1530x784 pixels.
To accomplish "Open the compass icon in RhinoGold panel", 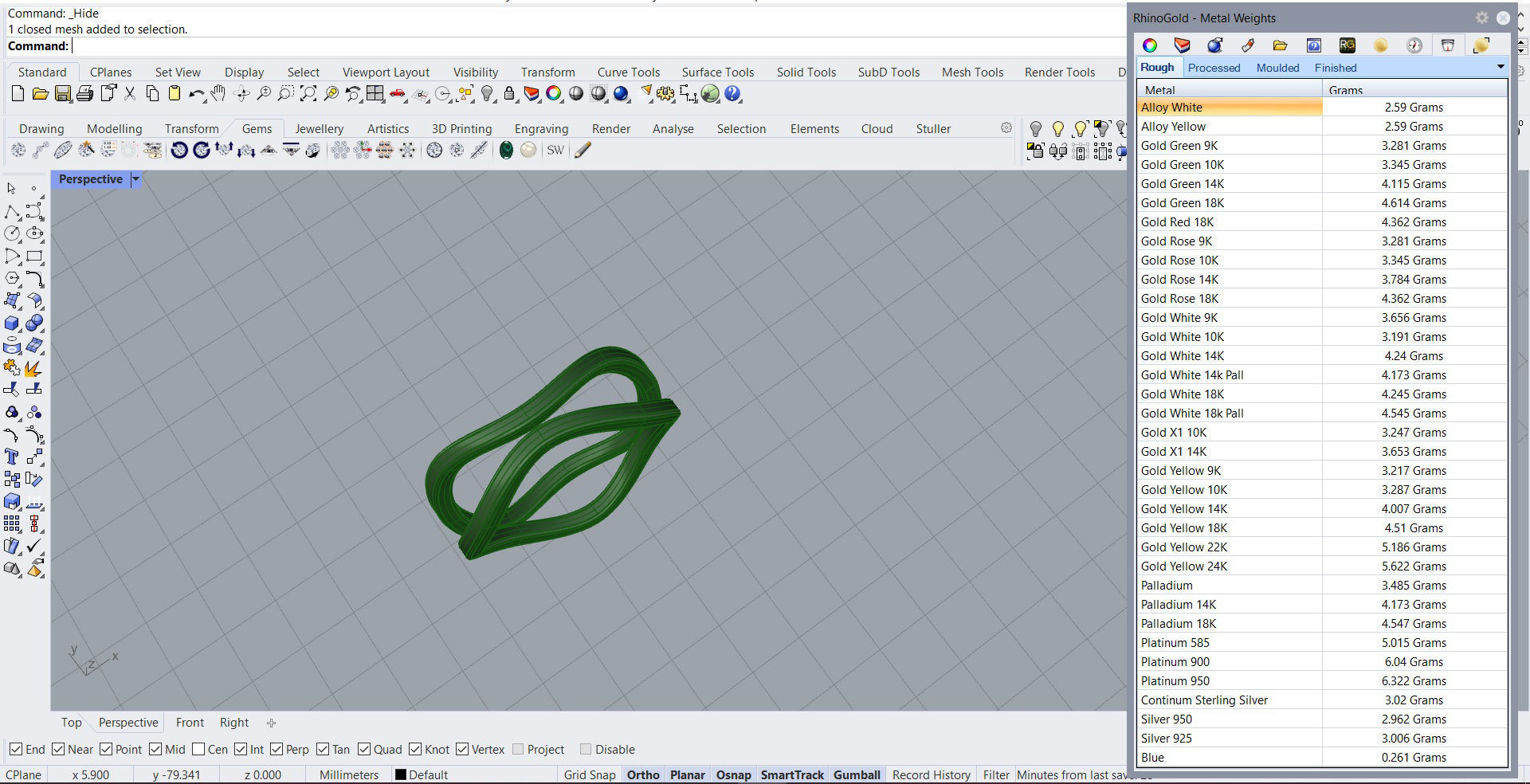I will (x=1414, y=45).
